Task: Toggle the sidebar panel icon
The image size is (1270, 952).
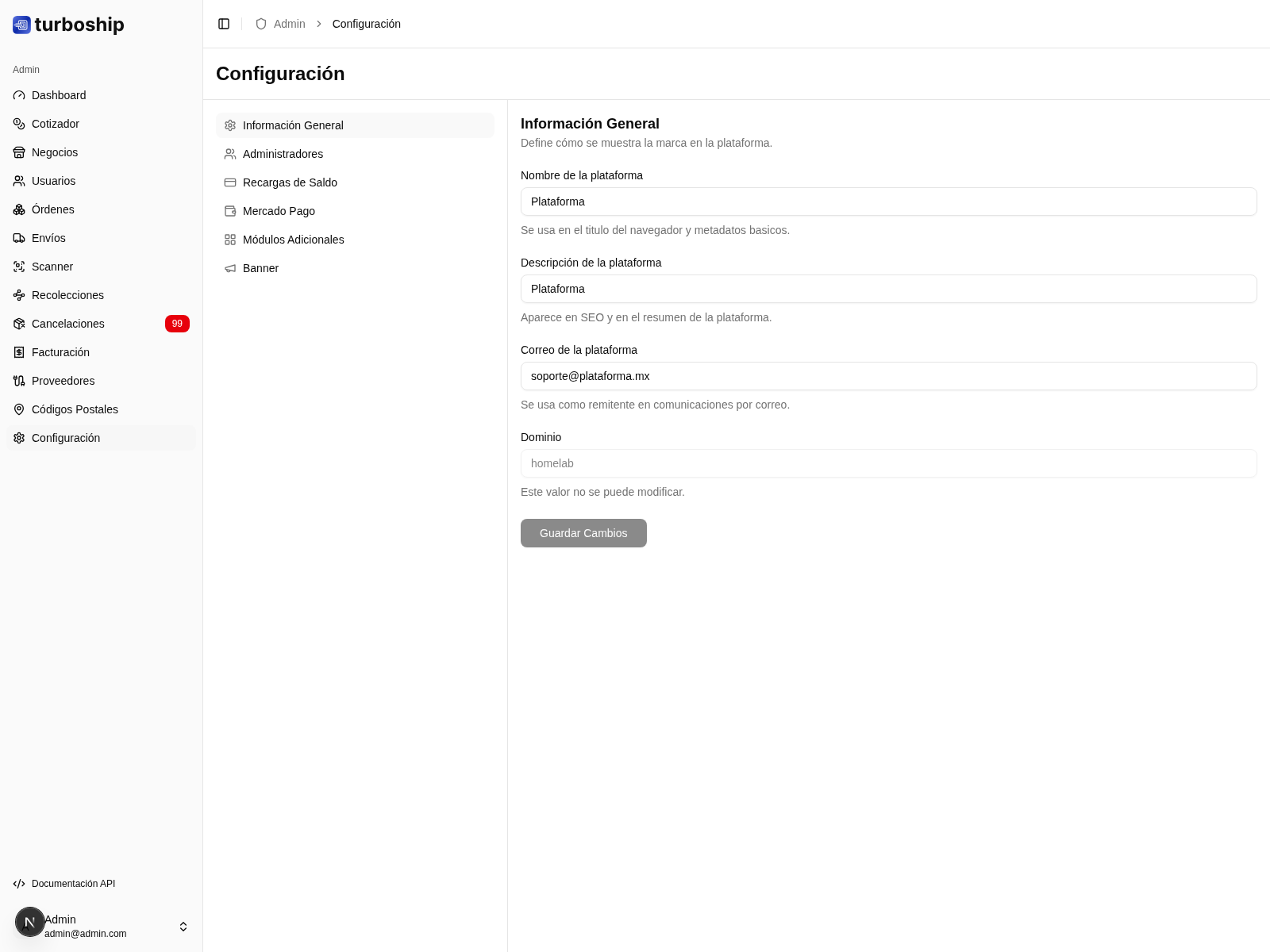Action: [x=224, y=24]
